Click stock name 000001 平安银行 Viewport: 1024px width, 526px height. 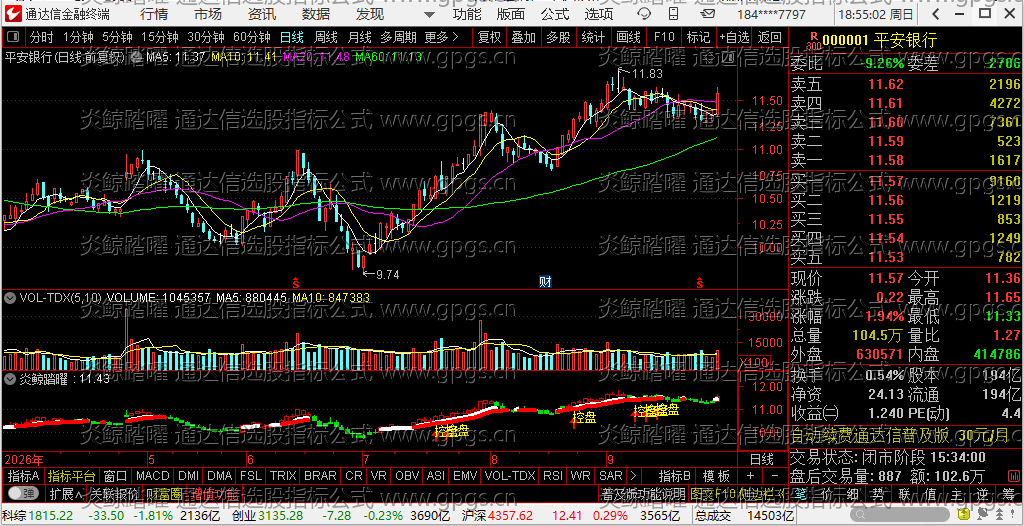tap(879, 41)
